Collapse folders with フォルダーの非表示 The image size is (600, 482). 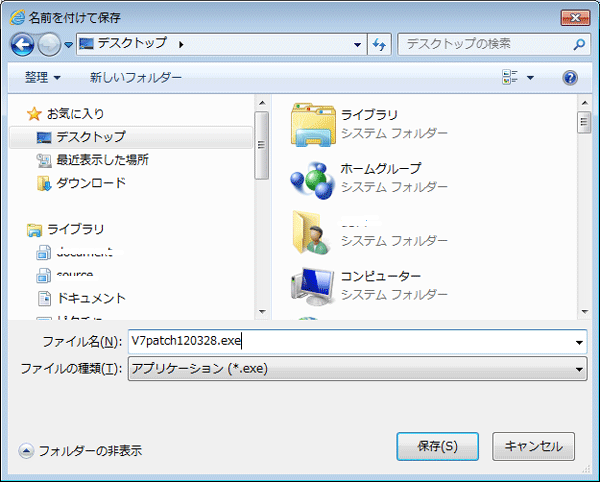tap(80, 451)
